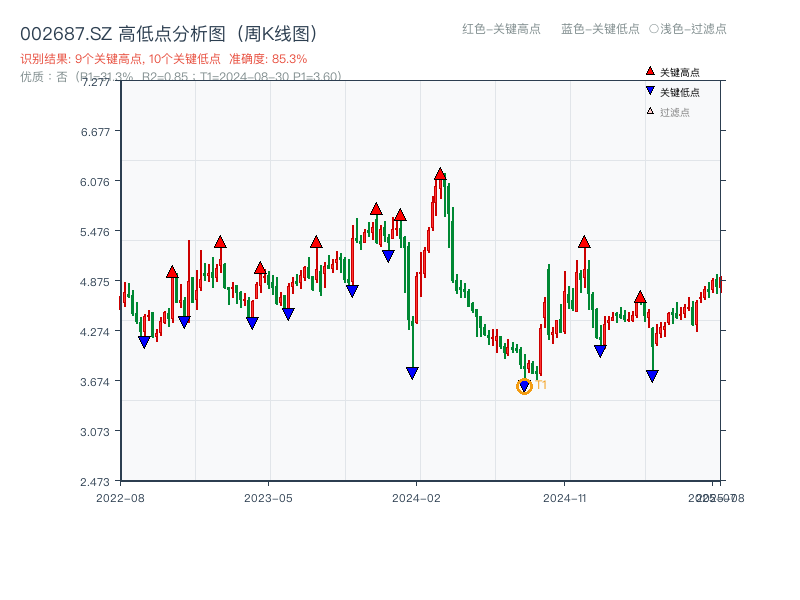Screen dimensions: 800x600
Task: Click the red 关键高点 triangle legend icon
Action: pyautogui.click(x=650, y=71)
